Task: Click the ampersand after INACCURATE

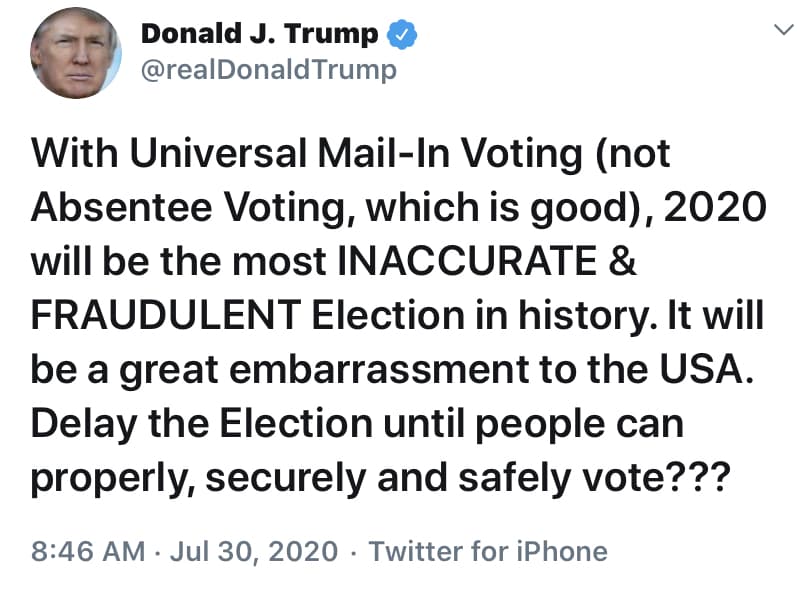Action: pyautogui.click(x=624, y=263)
